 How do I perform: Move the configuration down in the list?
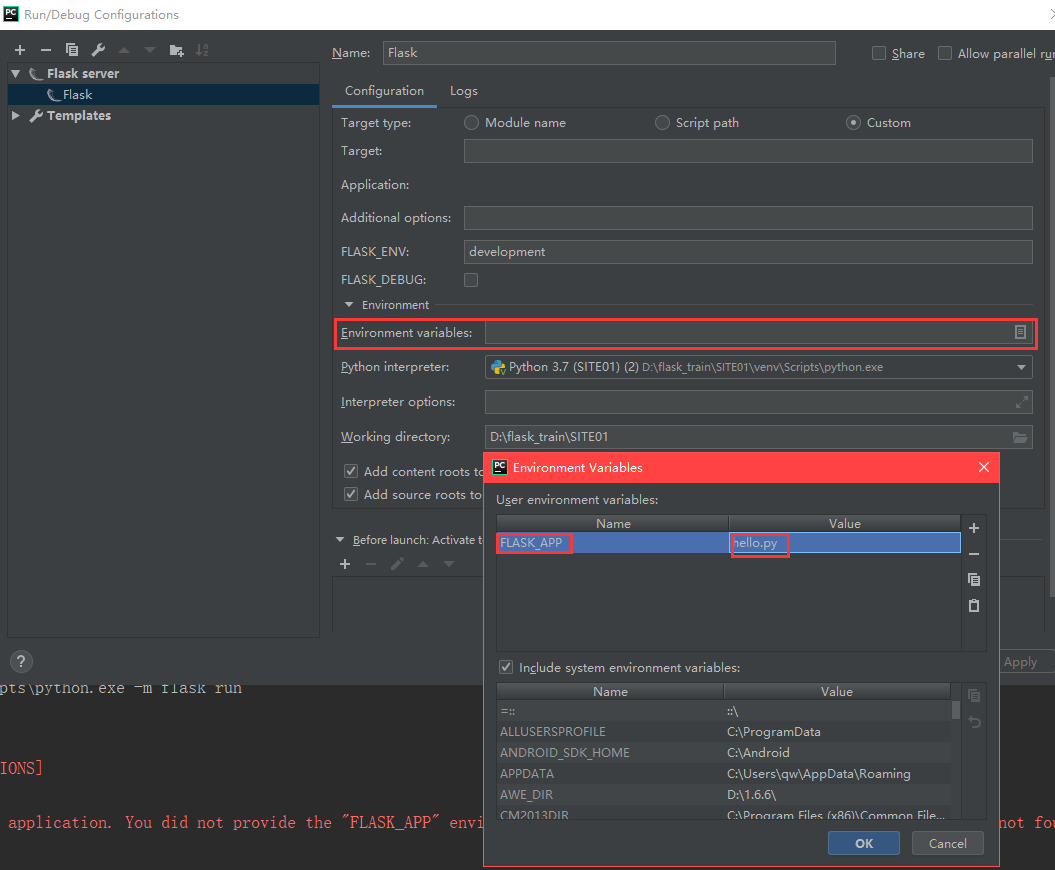(150, 50)
